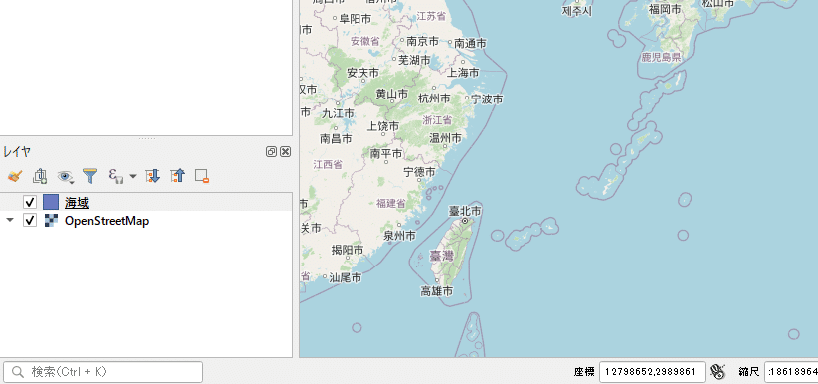
Task: Click the extents toggle icon beside coordinates
Action: (x=718, y=372)
